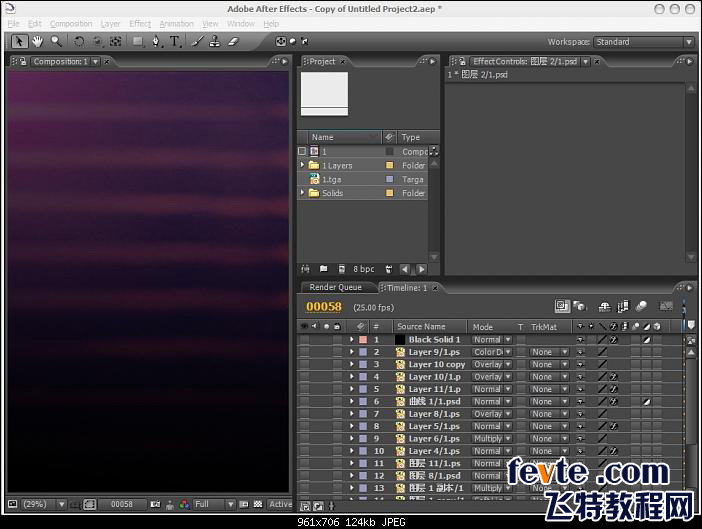Open the Composition menu
The image size is (702, 529).
tap(71, 24)
